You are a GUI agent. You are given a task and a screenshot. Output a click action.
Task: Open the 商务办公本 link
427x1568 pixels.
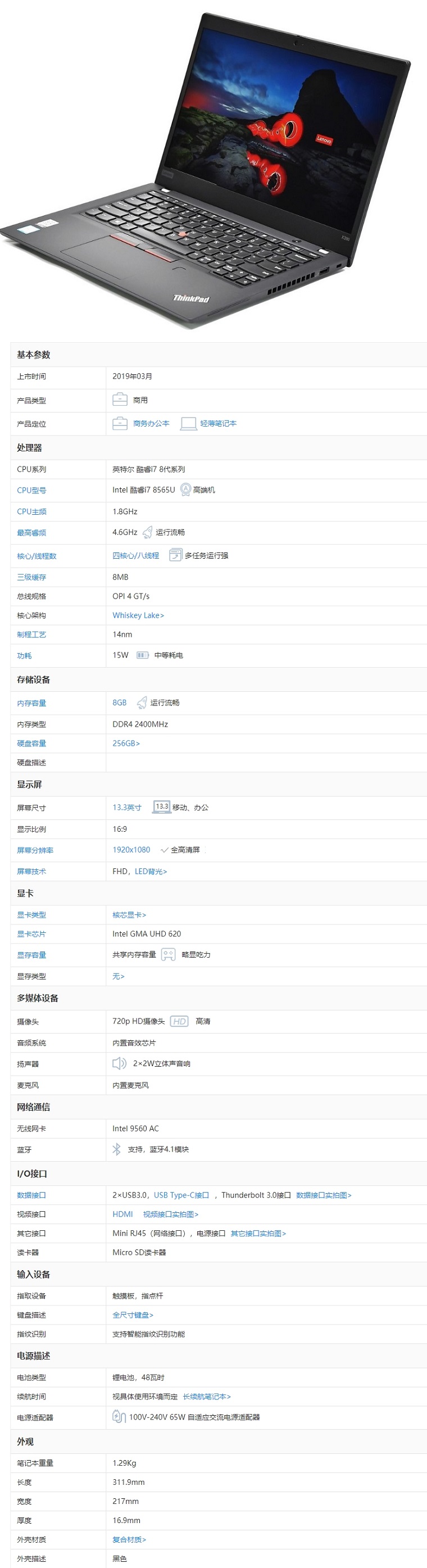coord(152,424)
